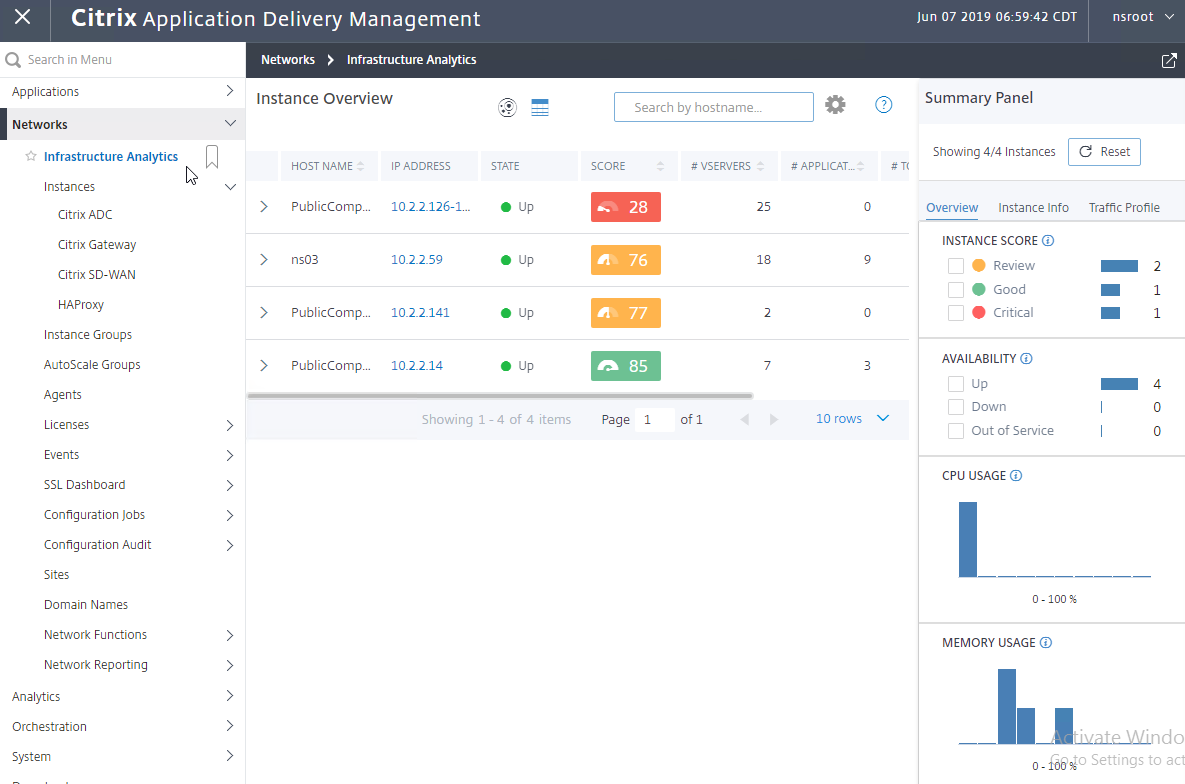Enable the Critical instance score filter
Viewport: 1185px width, 784px height.
pos(956,313)
